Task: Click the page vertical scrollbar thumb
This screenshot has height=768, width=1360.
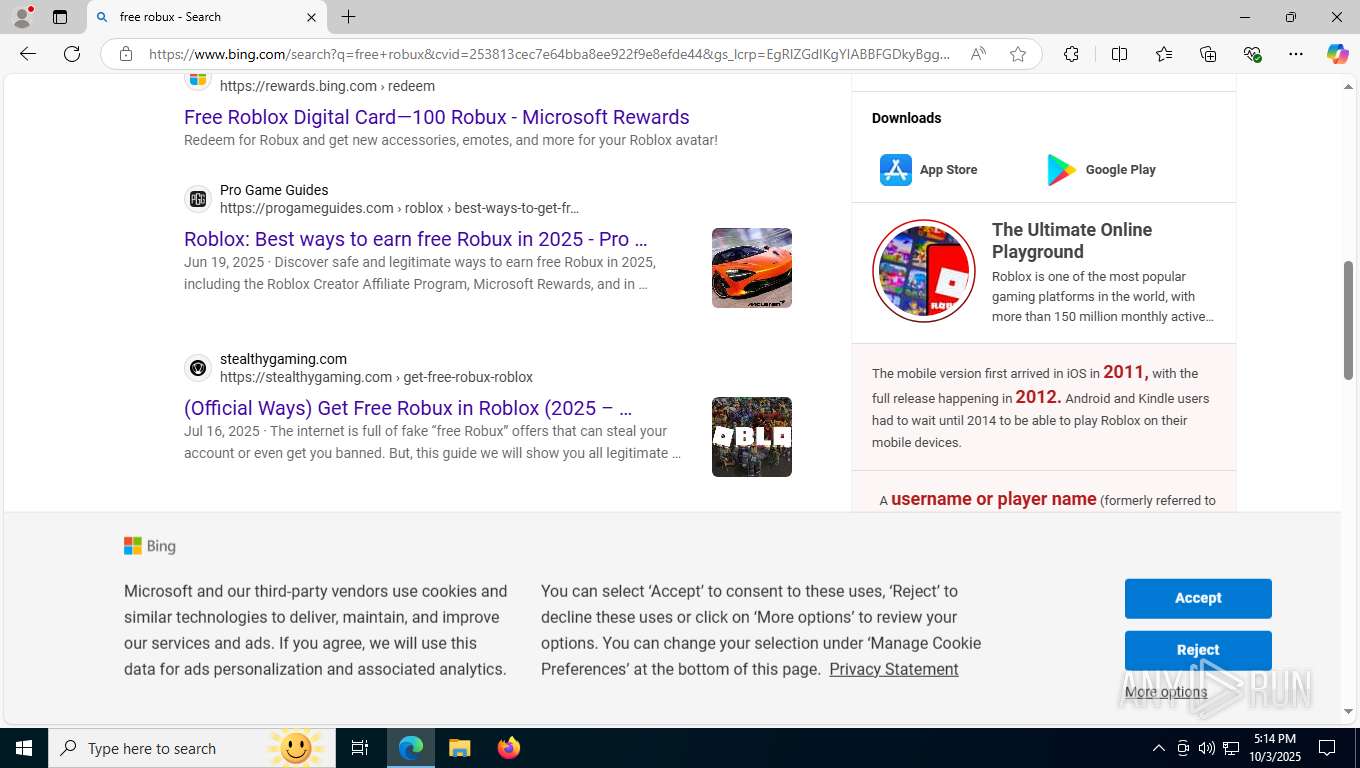Action: tap(1348, 320)
